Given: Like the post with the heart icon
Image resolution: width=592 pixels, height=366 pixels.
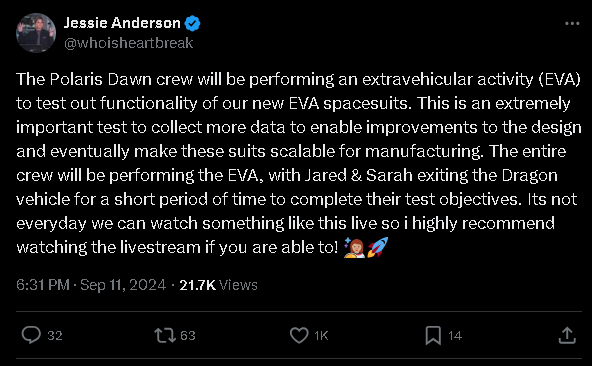Looking at the screenshot, I should (x=299, y=335).
